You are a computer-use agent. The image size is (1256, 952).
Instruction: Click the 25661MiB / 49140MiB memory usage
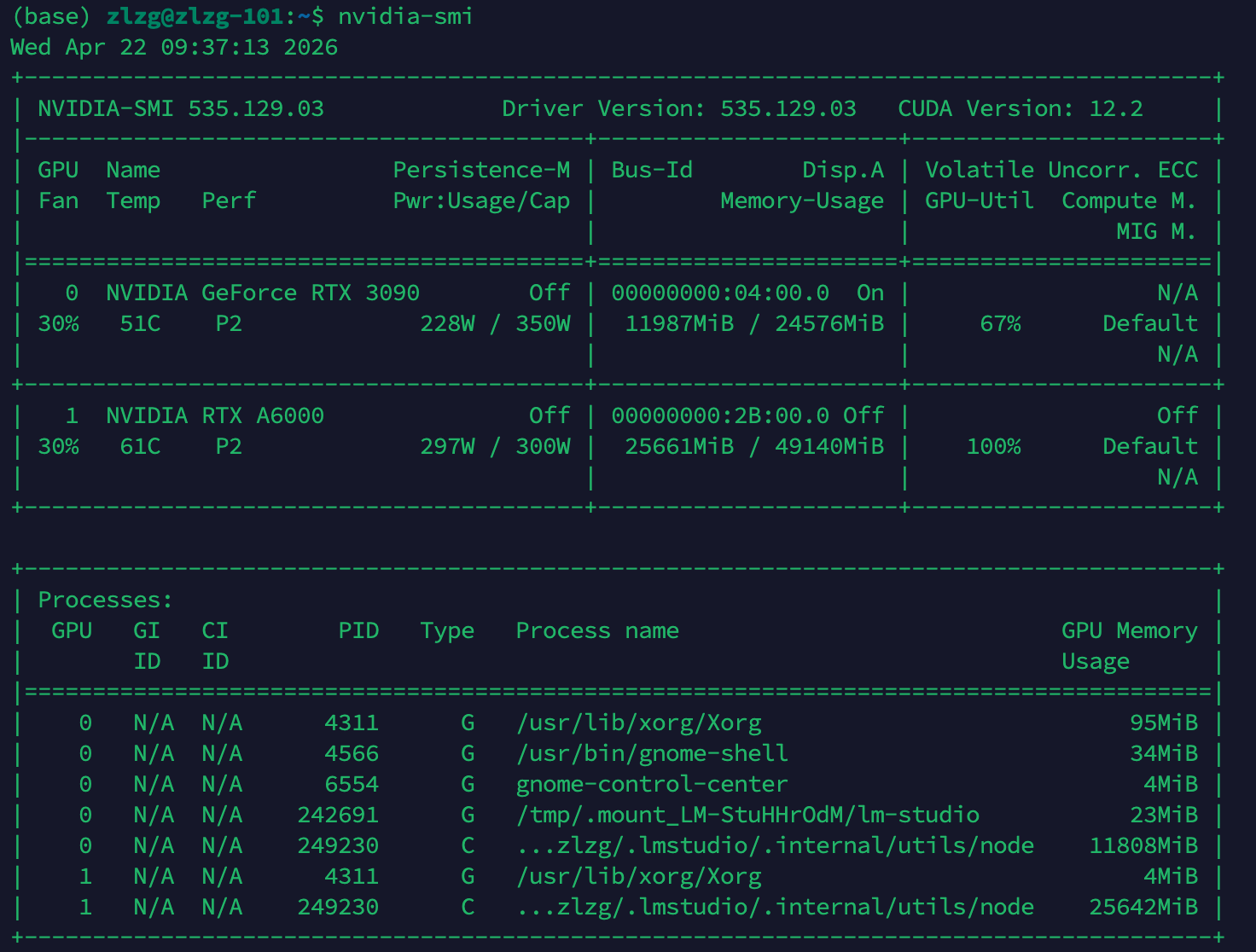pos(754,446)
